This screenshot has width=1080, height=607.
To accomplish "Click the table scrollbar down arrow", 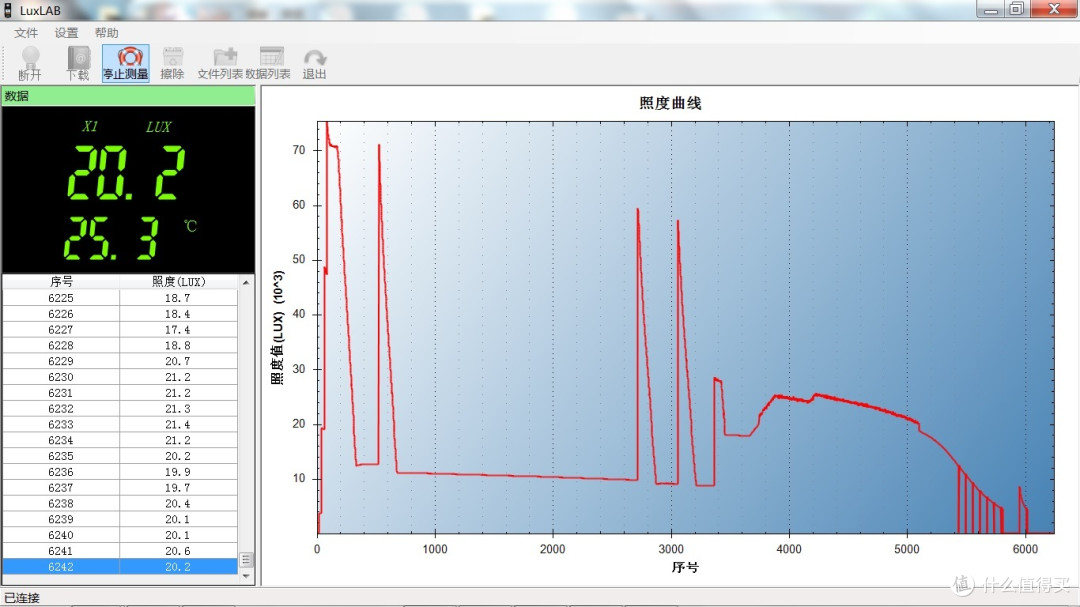I will (x=246, y=576).
